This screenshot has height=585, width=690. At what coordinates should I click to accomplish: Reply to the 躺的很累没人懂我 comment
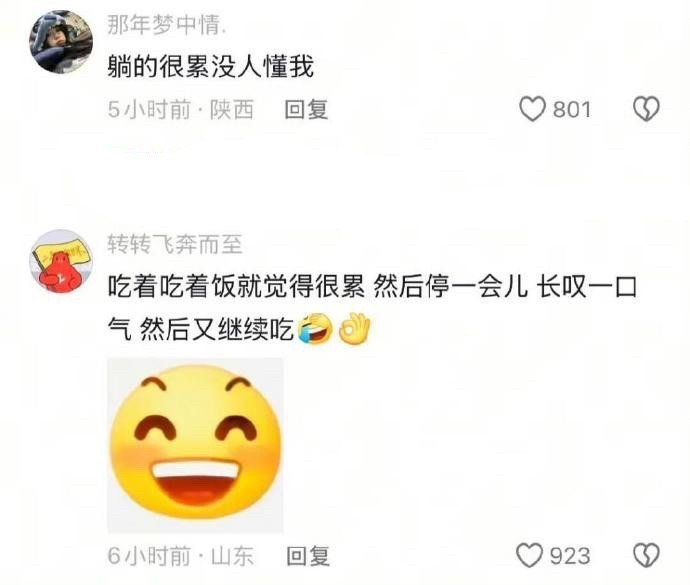coord(306,109)
